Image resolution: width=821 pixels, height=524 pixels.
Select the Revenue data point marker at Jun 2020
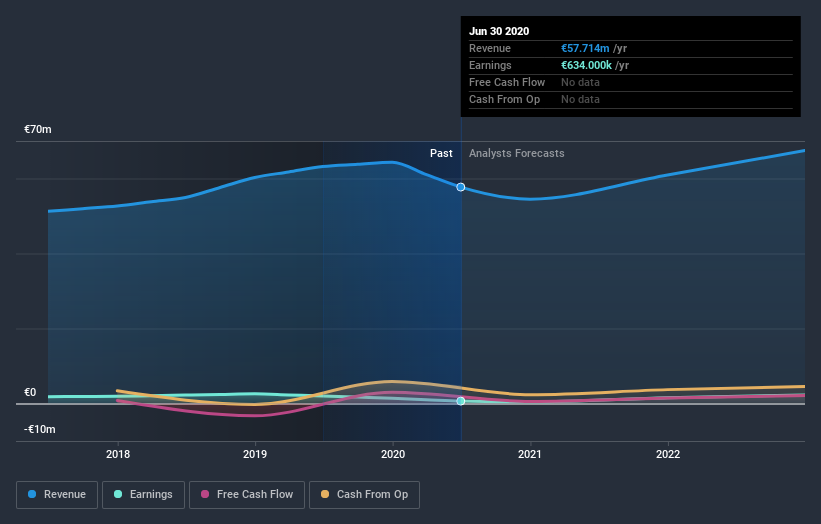coord(461,187)
